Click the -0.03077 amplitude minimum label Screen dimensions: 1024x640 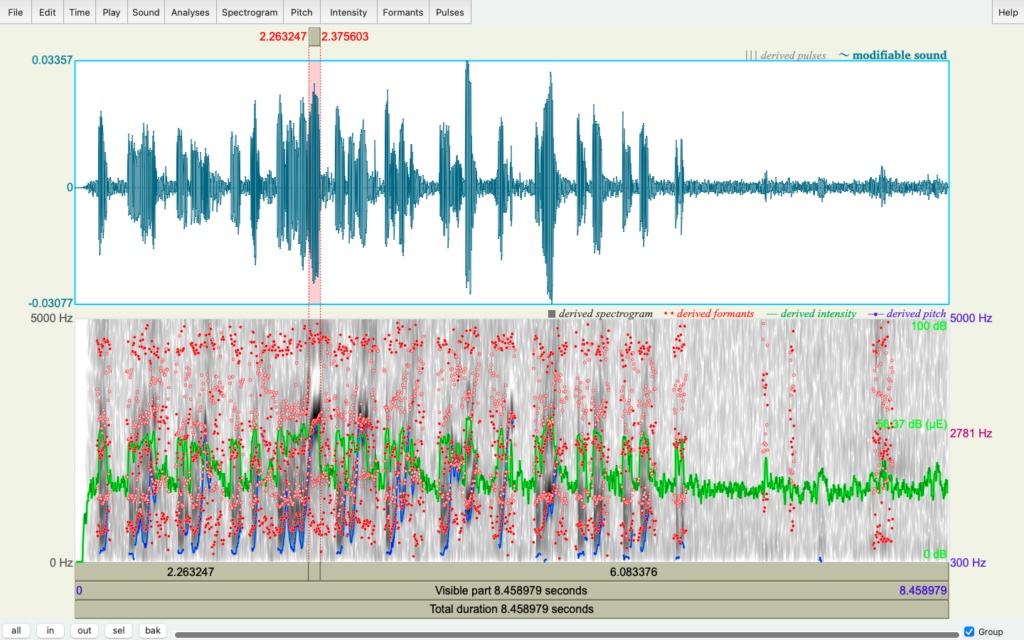50,303
